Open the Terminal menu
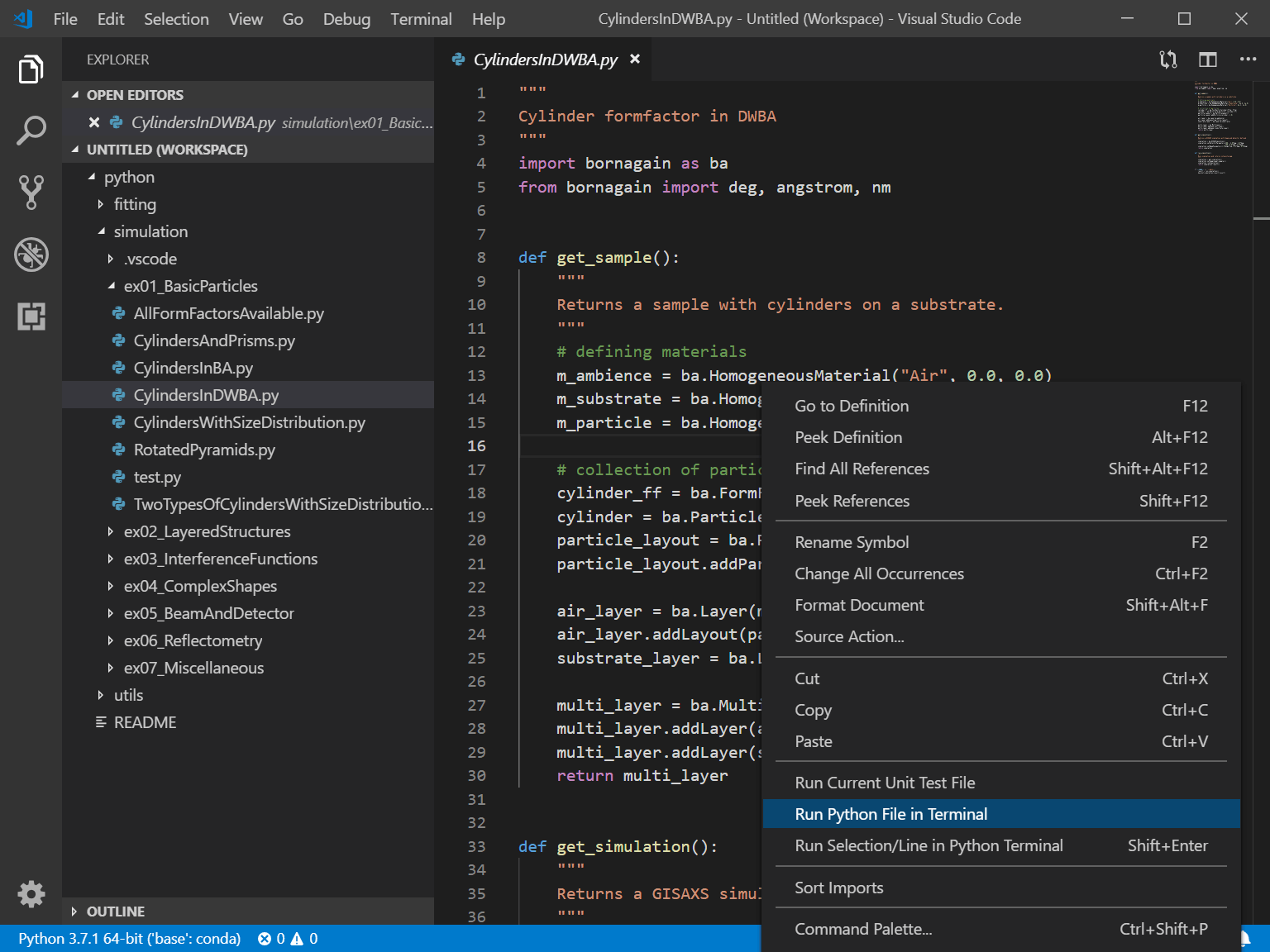This screenshot has width=1270, height=952. [421, 18]
